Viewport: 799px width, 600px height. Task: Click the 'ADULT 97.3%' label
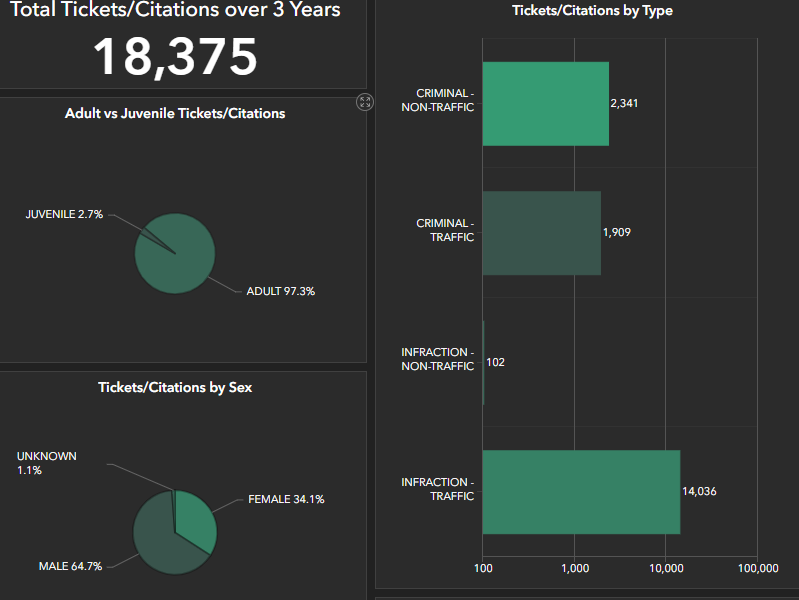(281, 292)
